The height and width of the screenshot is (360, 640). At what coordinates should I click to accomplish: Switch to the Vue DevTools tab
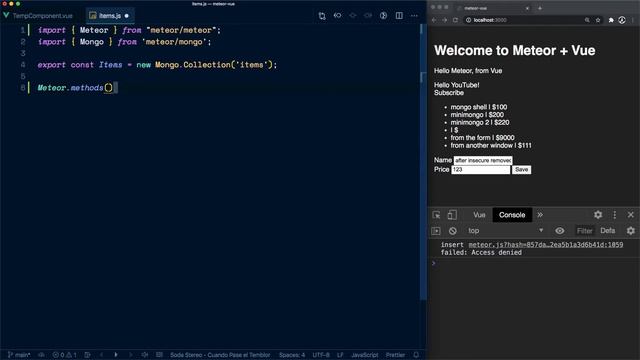479,215
